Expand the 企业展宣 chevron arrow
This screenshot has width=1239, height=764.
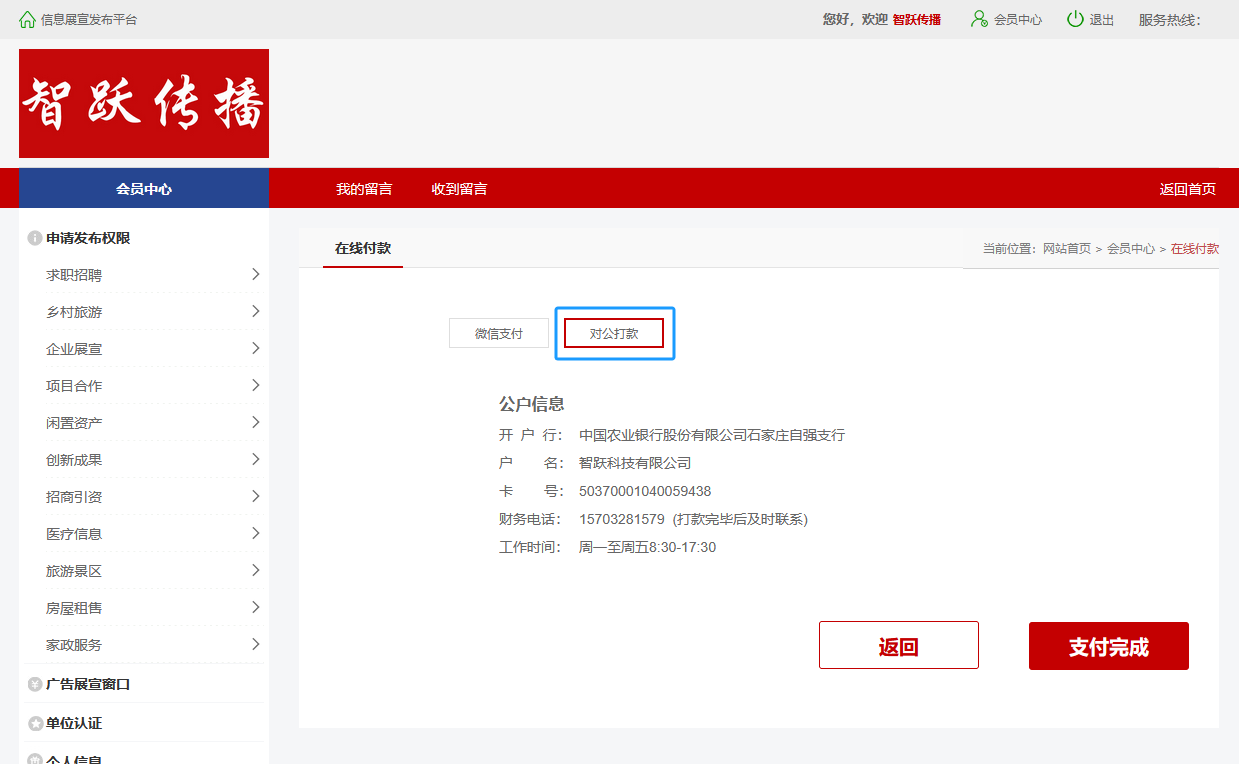pyautogui.click(x=255, y=348)
